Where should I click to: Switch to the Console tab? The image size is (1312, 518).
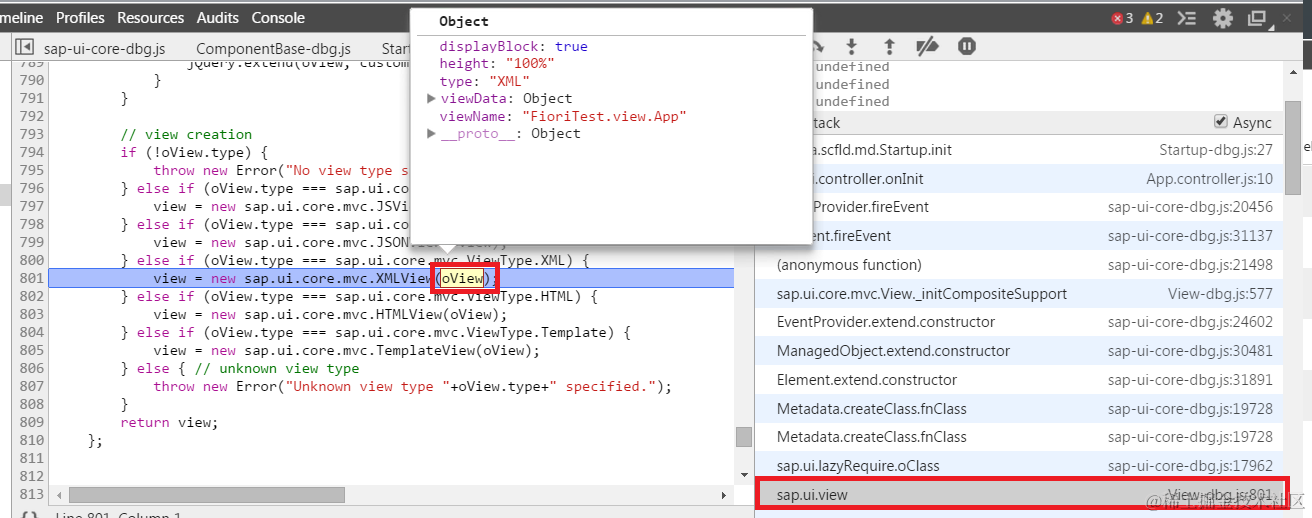[278, 17]
